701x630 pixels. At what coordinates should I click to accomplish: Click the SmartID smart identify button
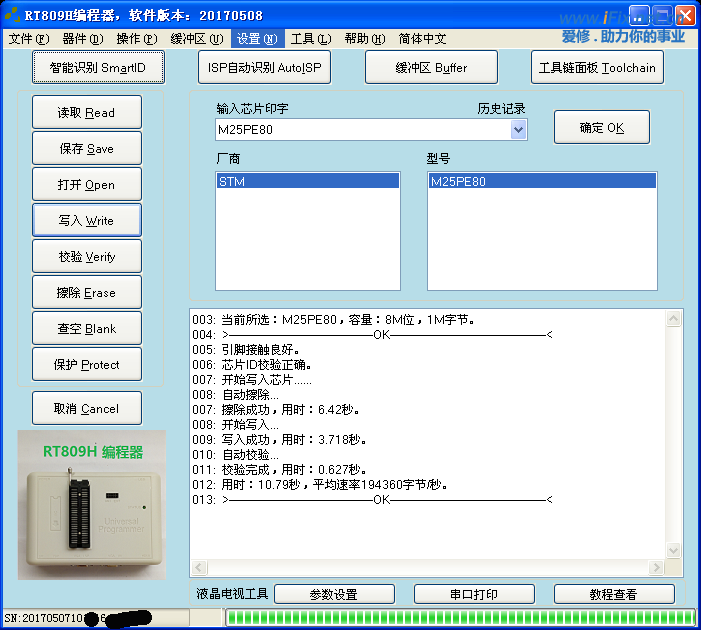pyautogui.click(x=98, y=68)
